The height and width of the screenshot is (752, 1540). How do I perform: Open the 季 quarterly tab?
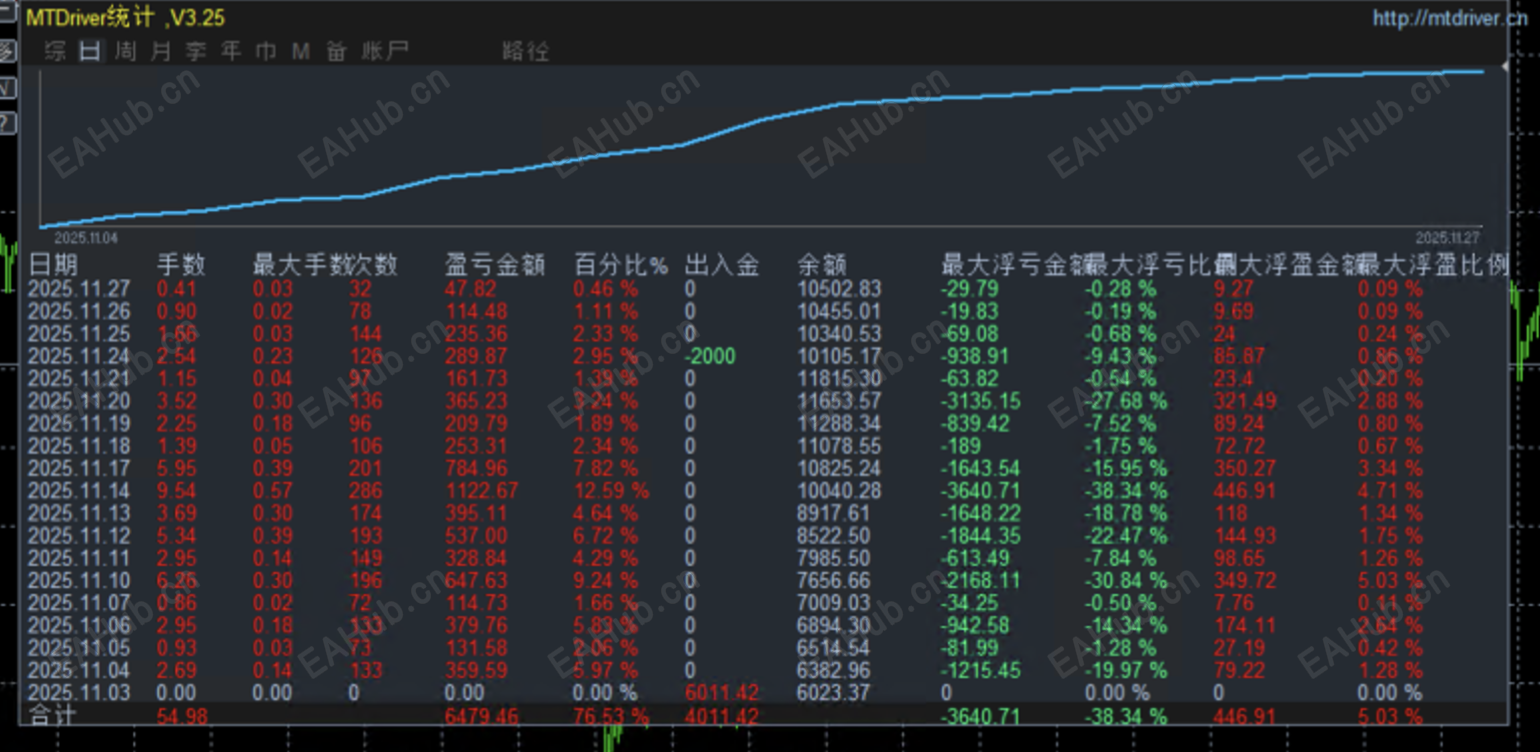click(x=195, y=51)
